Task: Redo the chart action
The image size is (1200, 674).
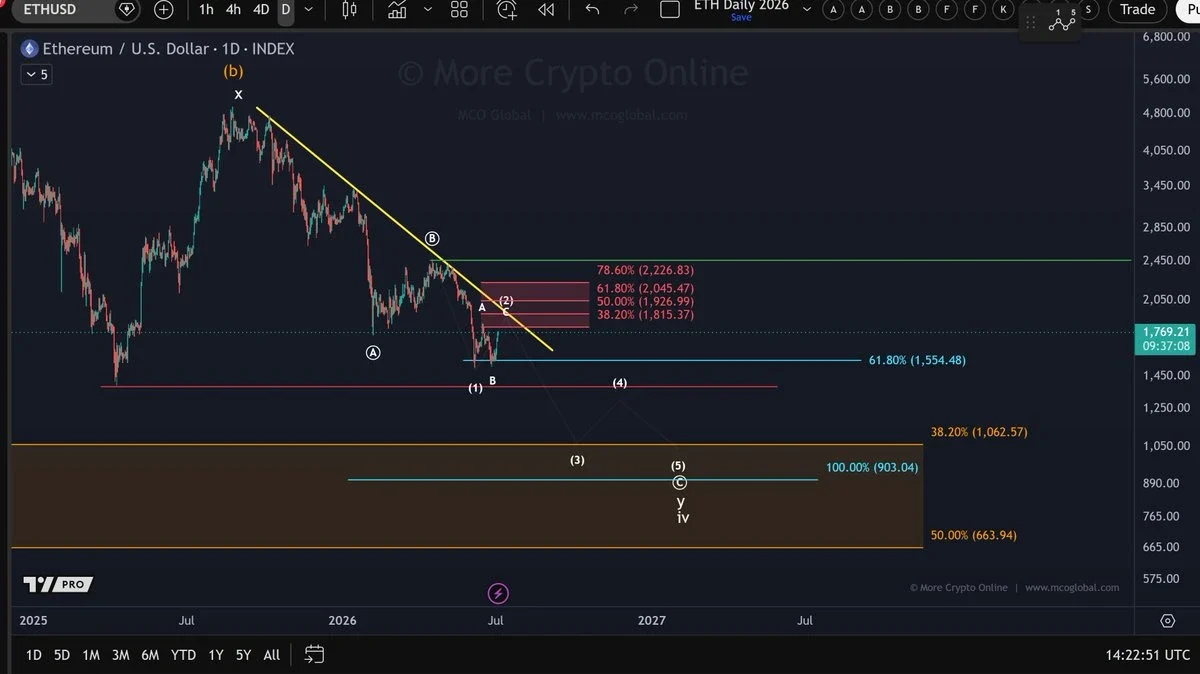Action: 631,10
